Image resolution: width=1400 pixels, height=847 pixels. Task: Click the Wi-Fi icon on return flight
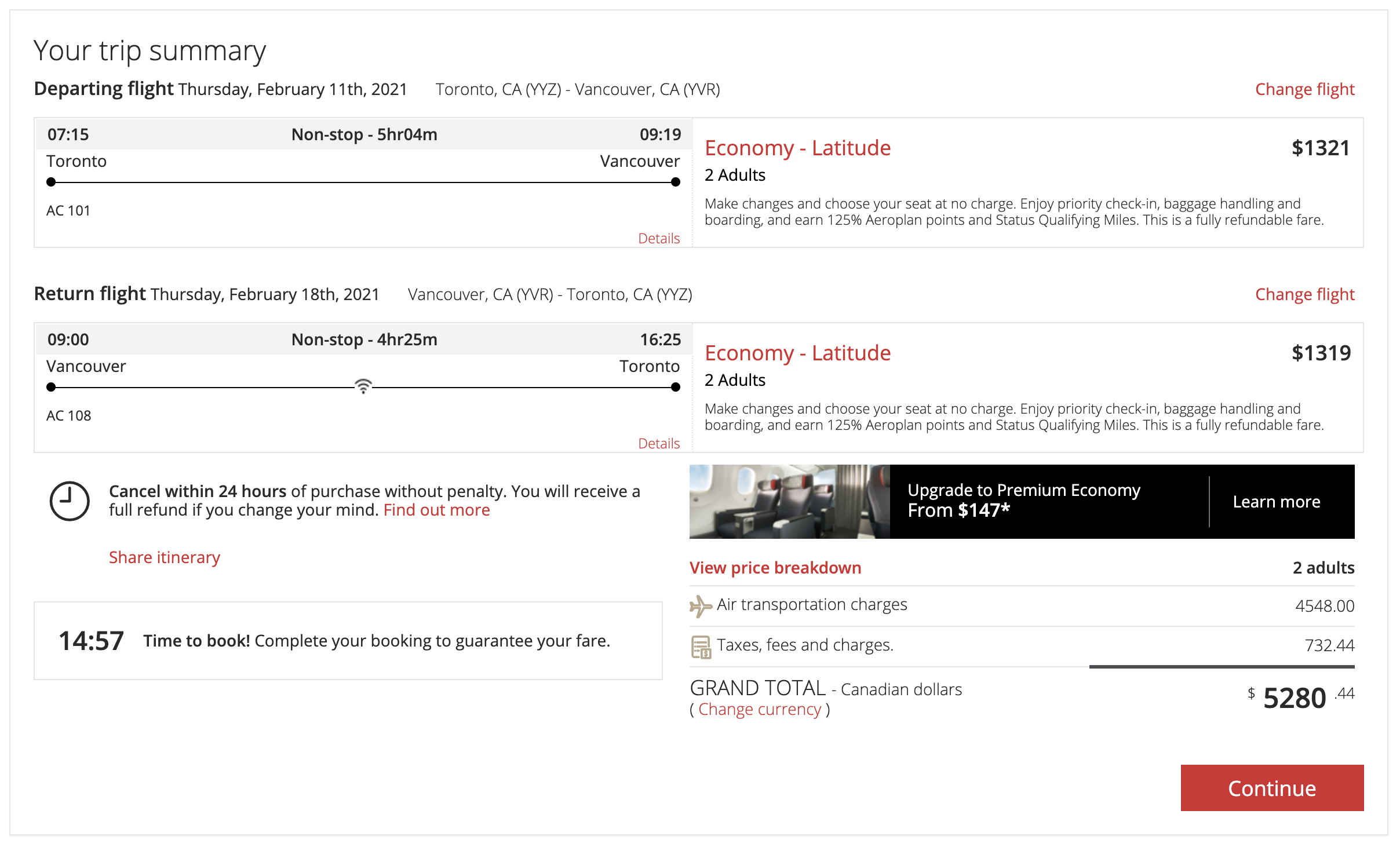(x=363, y=386)
